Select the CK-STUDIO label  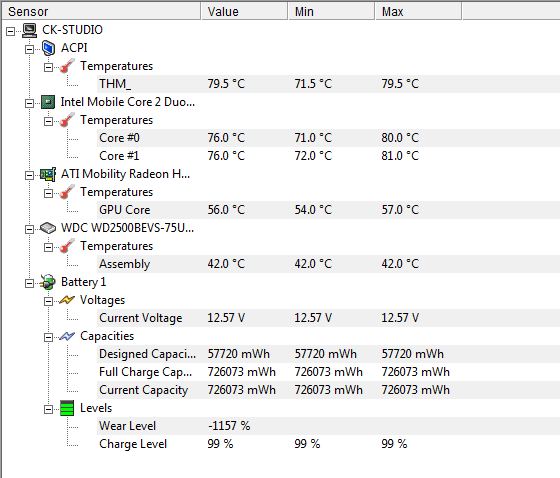point(72,30)
